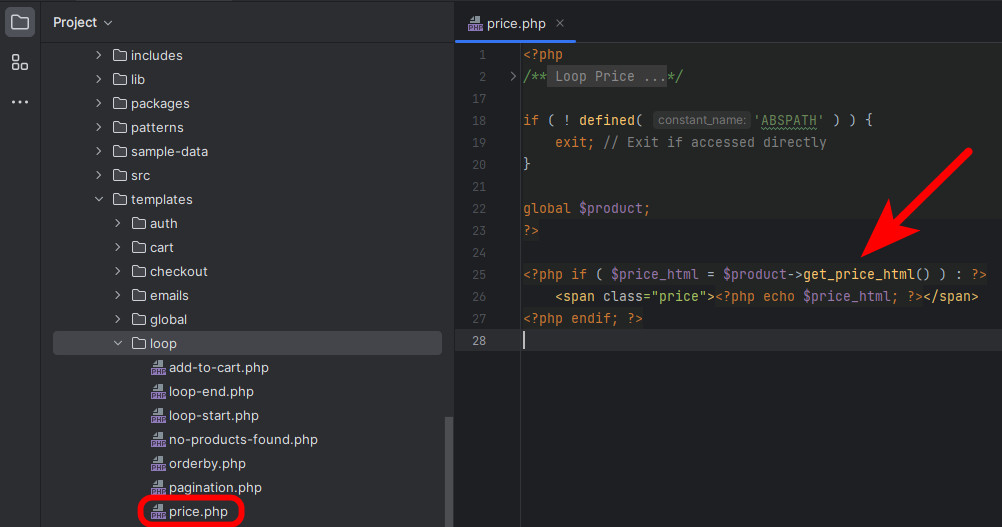Expand the src folder chevron
This screenshot has width=1002, height=527.
pyautogui.click(x=98, y=175)
